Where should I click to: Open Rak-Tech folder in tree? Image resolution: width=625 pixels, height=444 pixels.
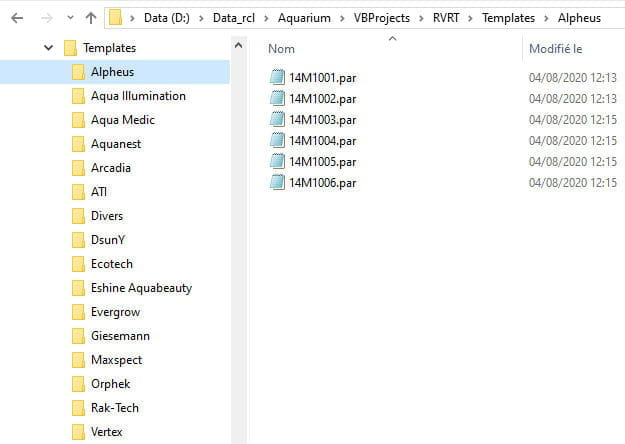[x=115, y=408]
